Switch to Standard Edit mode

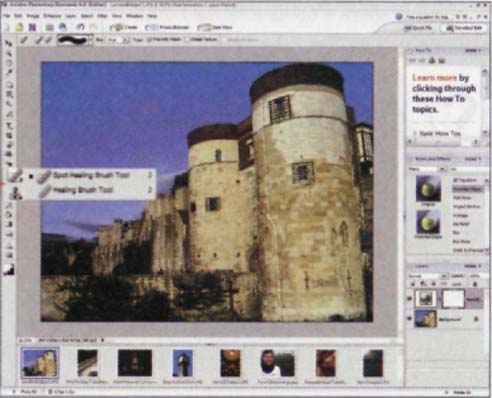pos(465,28)
